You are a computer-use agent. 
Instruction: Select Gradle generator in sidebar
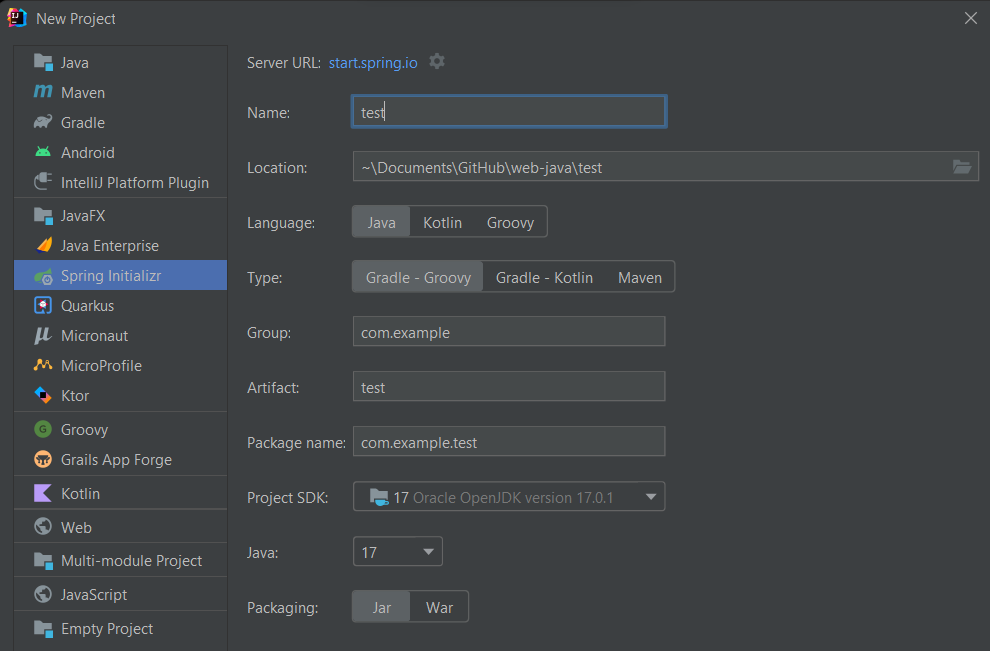[x=121, y=122]
